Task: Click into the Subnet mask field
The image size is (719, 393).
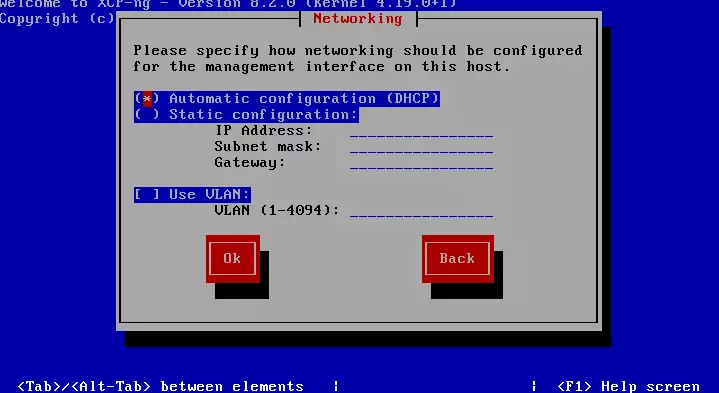Action: tap(421, 147)
